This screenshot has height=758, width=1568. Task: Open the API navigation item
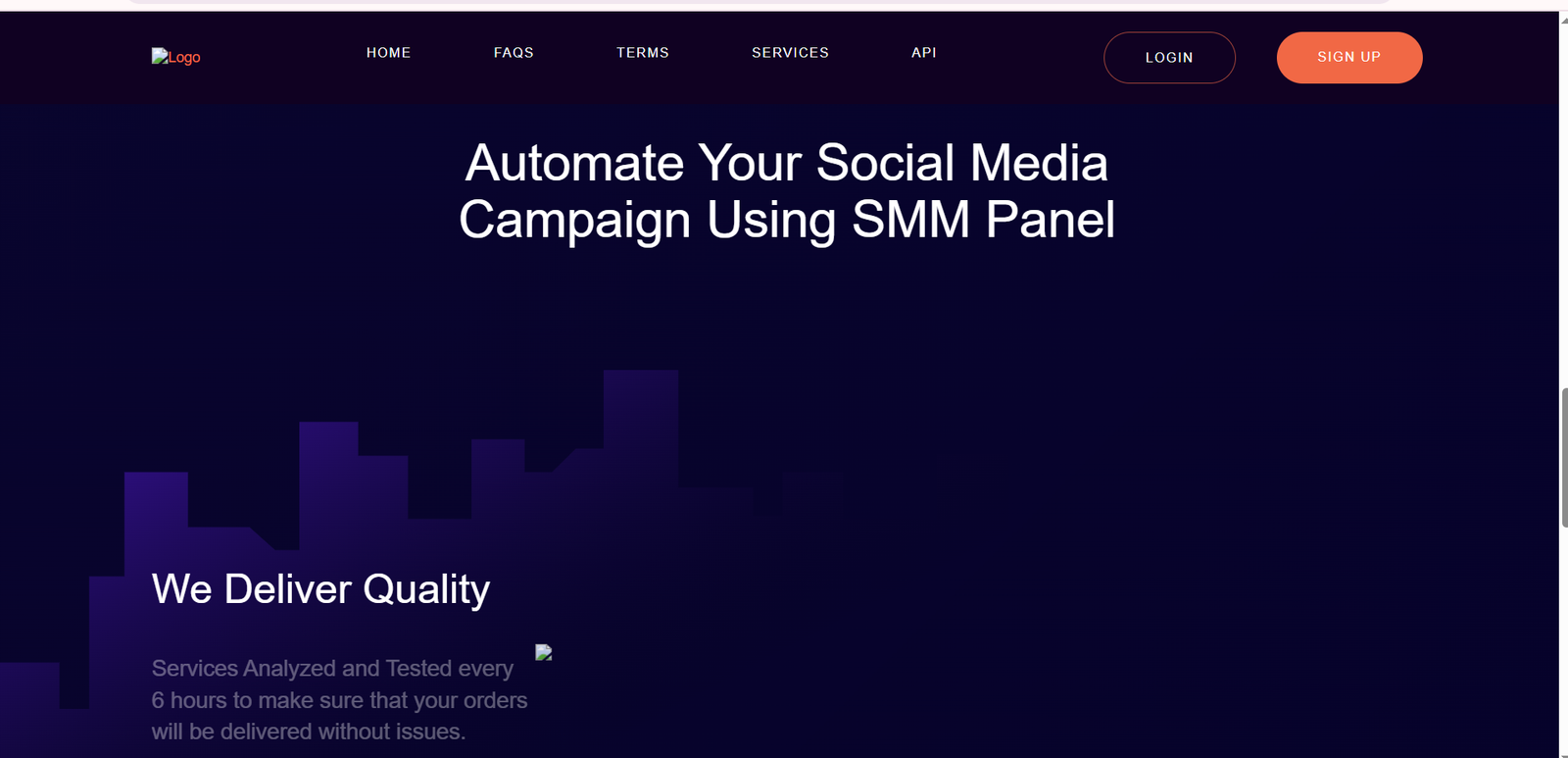click(x=924, y=53)
